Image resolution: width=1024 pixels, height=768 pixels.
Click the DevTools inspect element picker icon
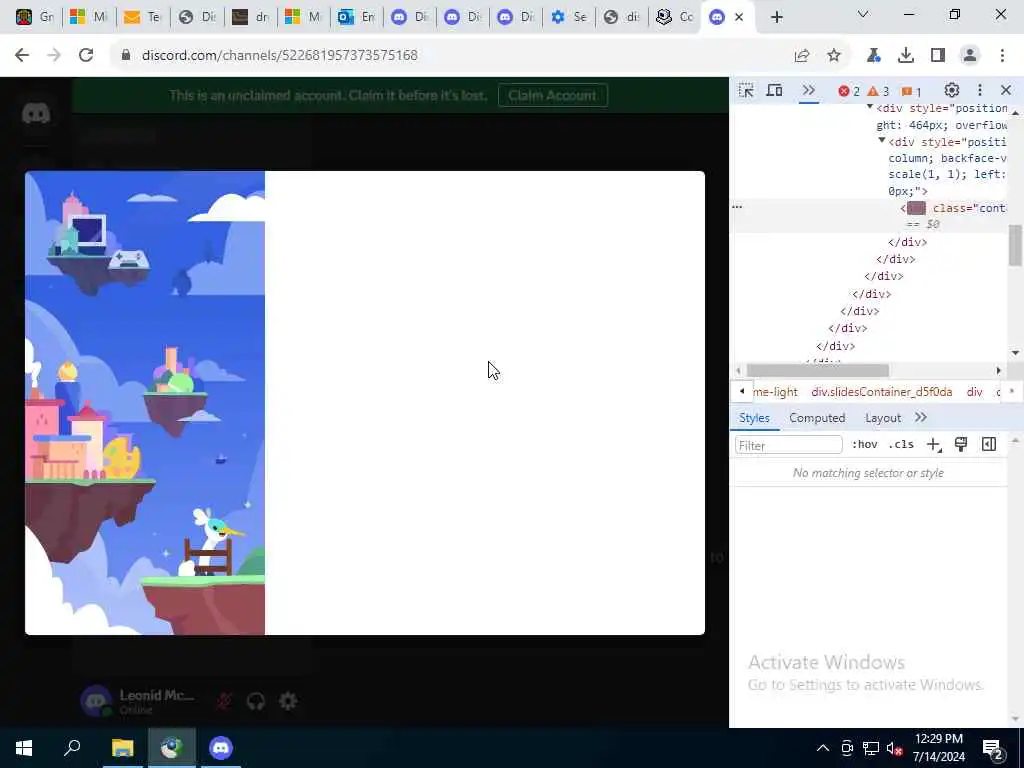(x=746, y=91)
